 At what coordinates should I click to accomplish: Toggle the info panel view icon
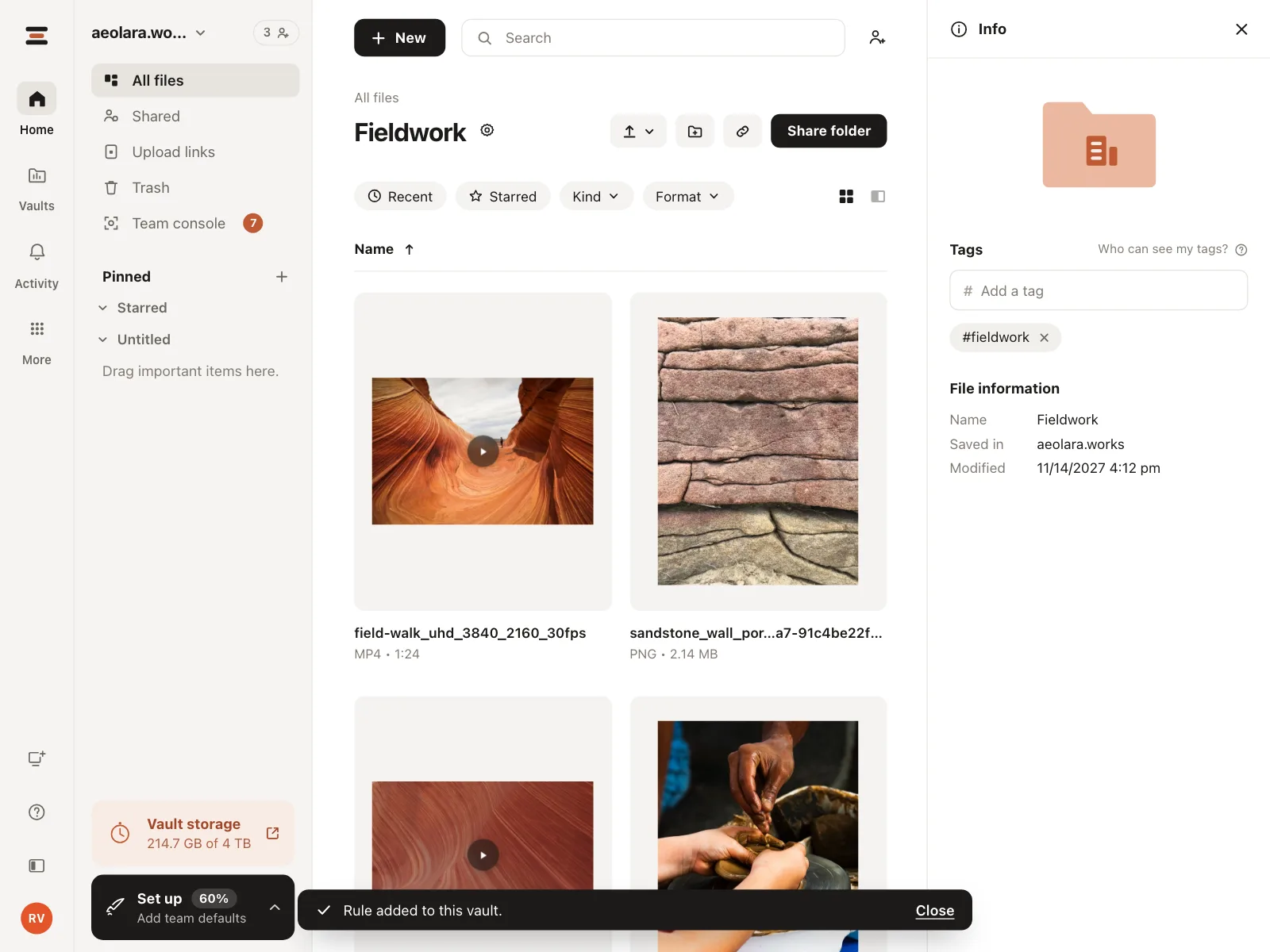[878, 196]
